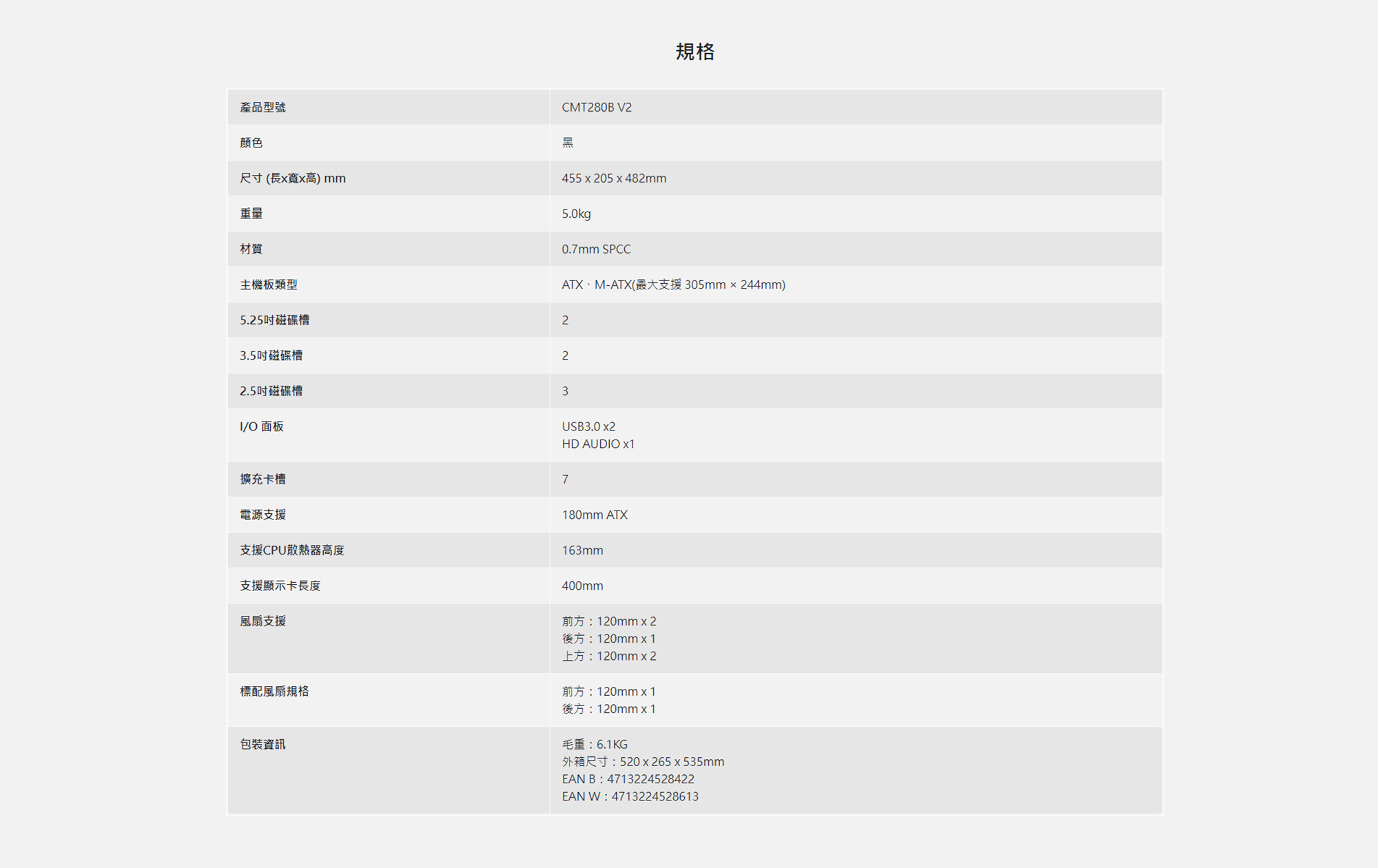Click the I/O 面板 label
This screenshot has width=1378, height=868.
(262, 426)
